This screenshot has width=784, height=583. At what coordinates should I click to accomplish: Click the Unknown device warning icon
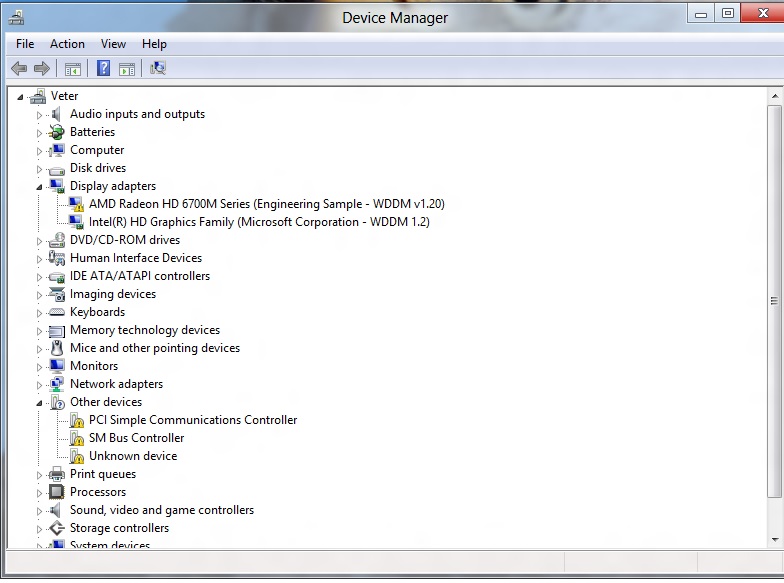[76, 456]
